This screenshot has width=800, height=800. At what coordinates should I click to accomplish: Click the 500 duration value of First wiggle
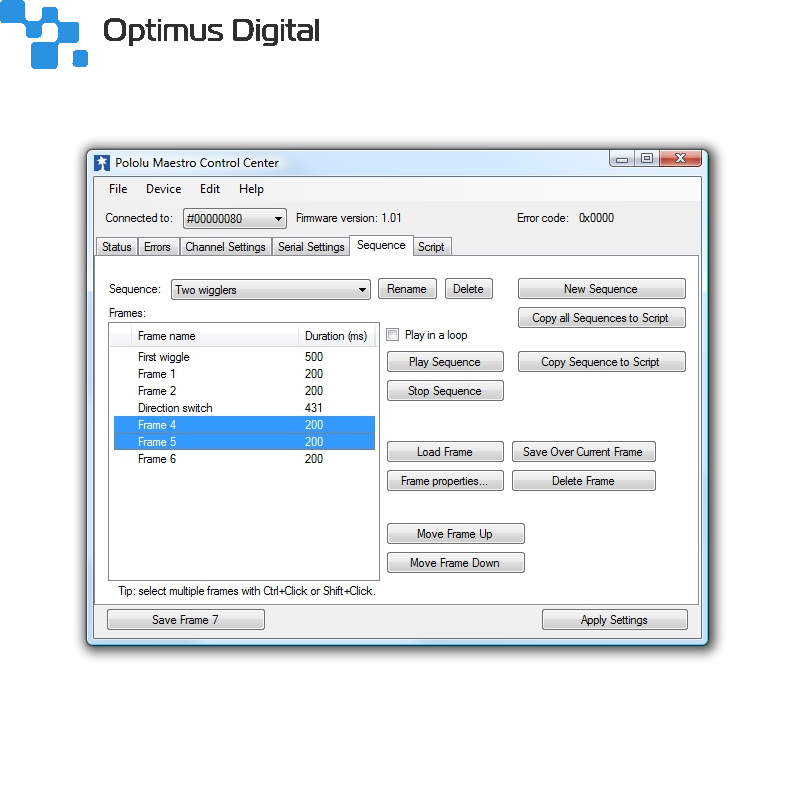[x=314, y=357]
